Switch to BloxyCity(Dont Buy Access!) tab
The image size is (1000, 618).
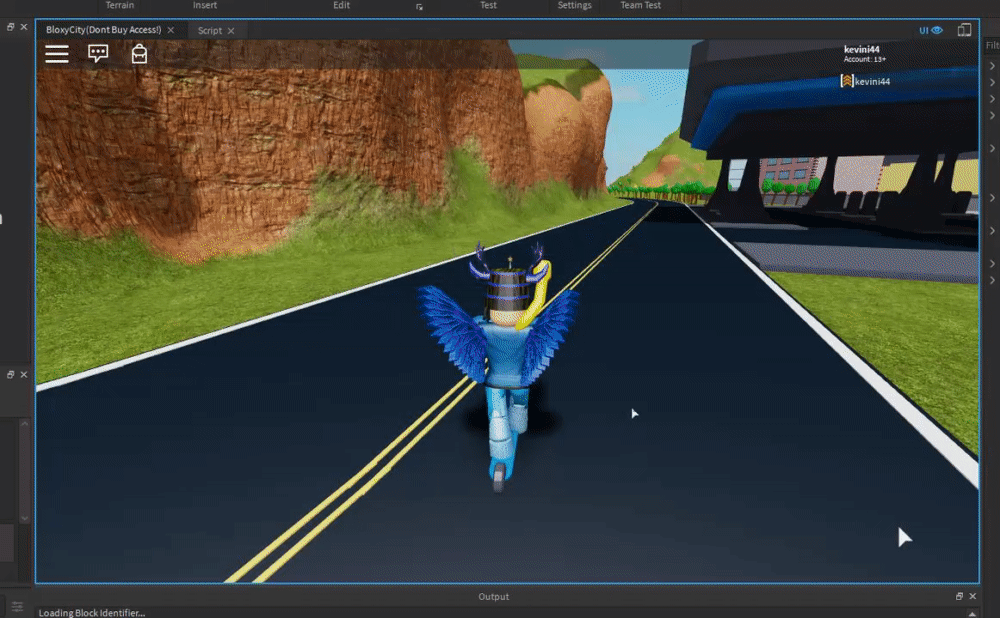[103, 30]
